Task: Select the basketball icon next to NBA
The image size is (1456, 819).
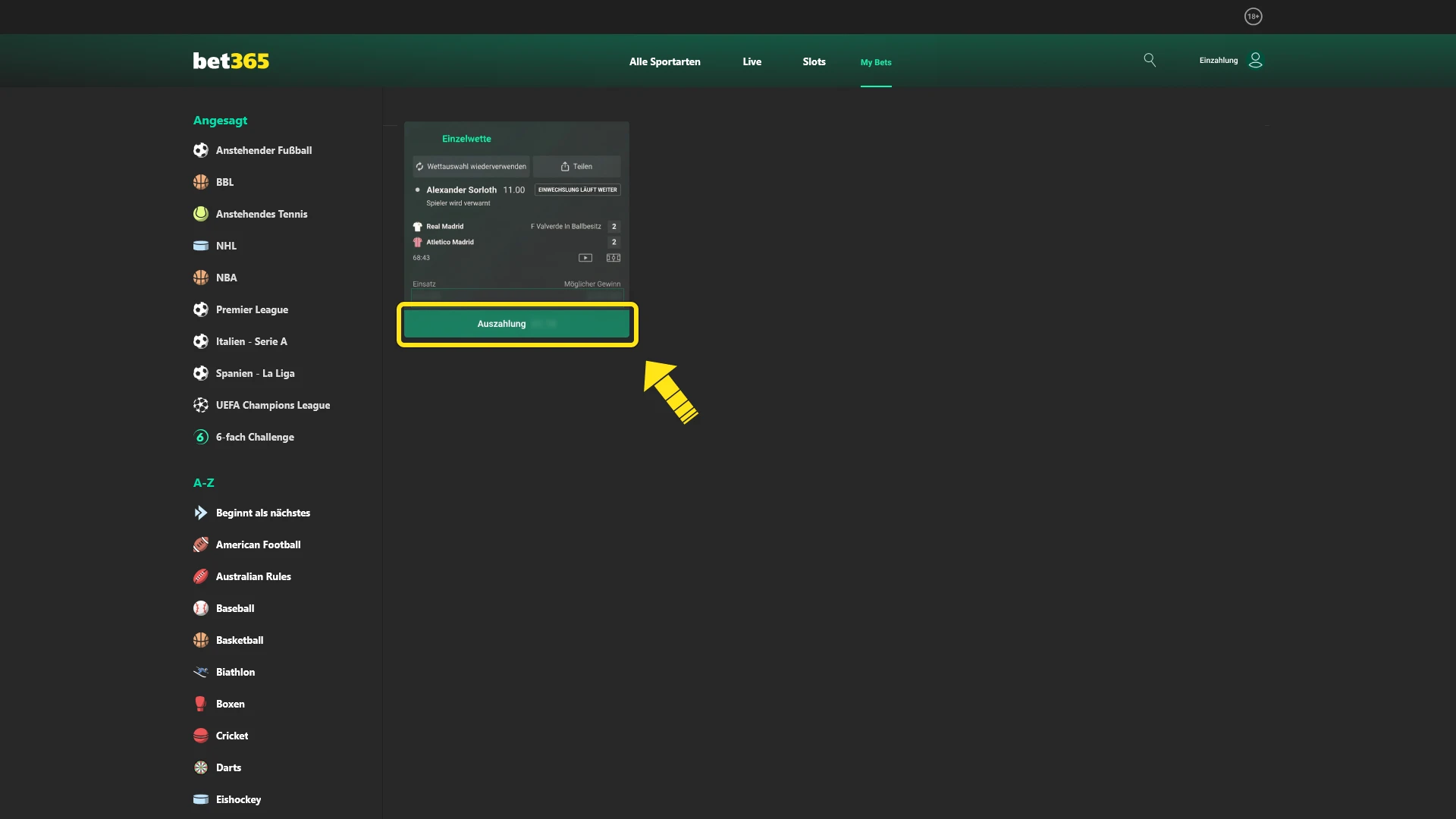Action: (200, 278)
